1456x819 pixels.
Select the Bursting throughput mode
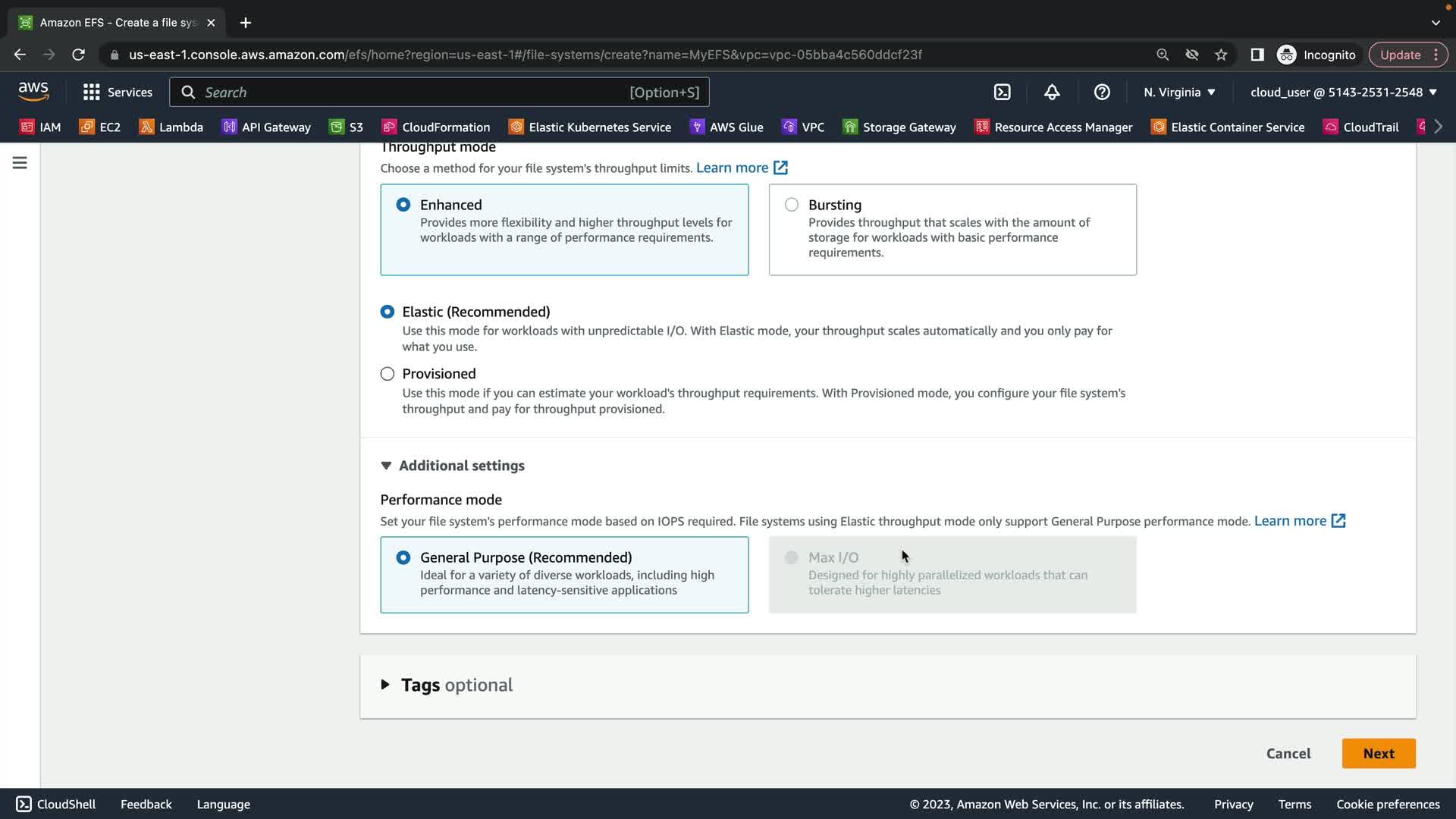pos(792,205)
